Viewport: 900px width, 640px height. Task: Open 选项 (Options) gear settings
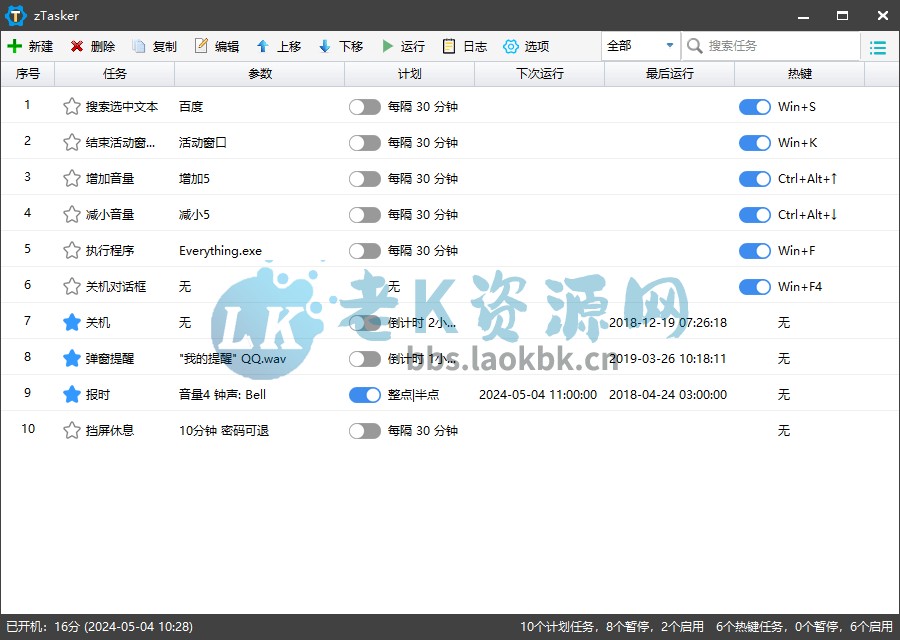click(x=511, y=46)
